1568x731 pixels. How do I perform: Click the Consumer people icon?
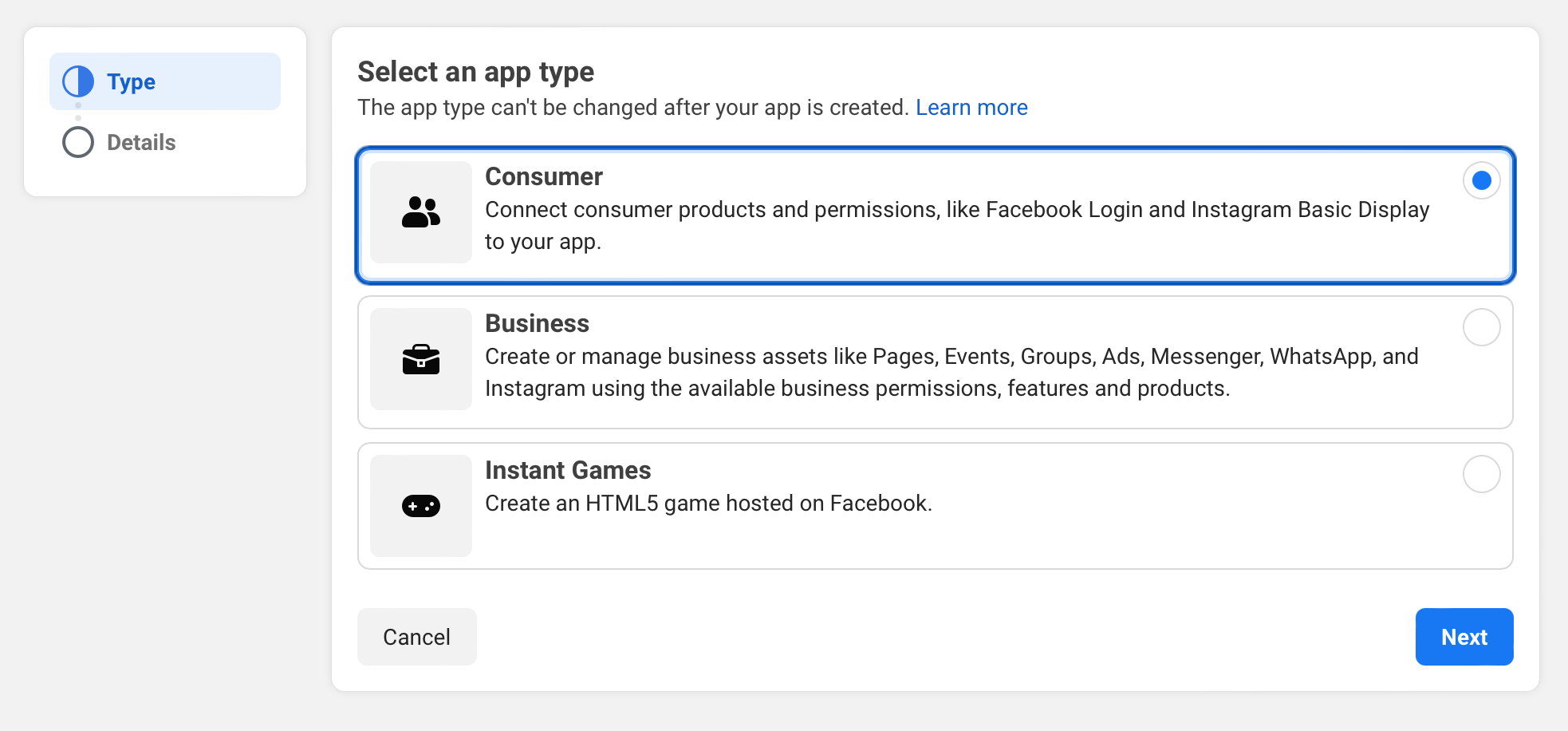[420, 212]
